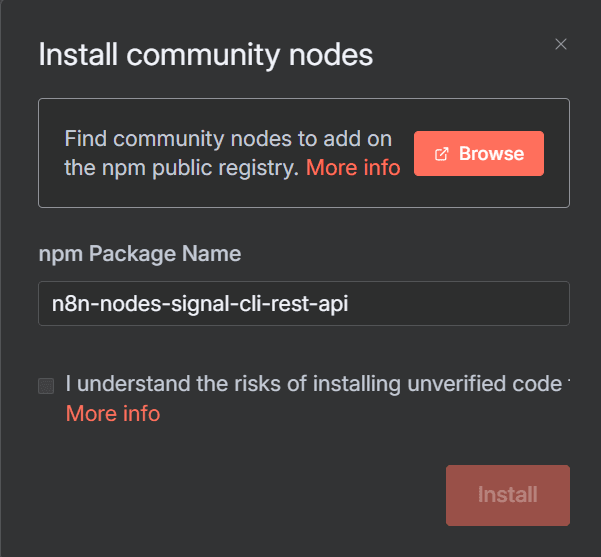Image resolution: width=601 pixels, height=557 pixels.
Task: Click the "Install community nodes" heading
Action: pyautogui.click(x=205, y=54)
